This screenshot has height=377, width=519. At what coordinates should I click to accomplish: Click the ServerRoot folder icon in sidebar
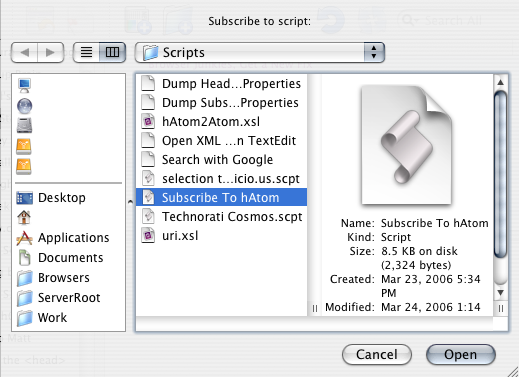coord(25,298)
